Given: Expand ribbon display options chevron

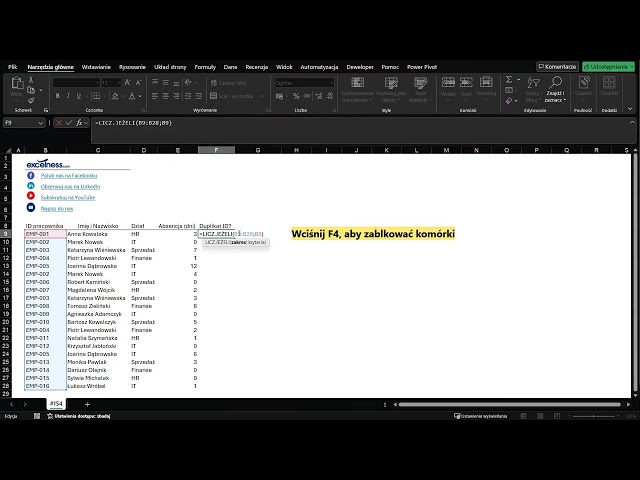Looking at the screenshot, I should point(630,109).
